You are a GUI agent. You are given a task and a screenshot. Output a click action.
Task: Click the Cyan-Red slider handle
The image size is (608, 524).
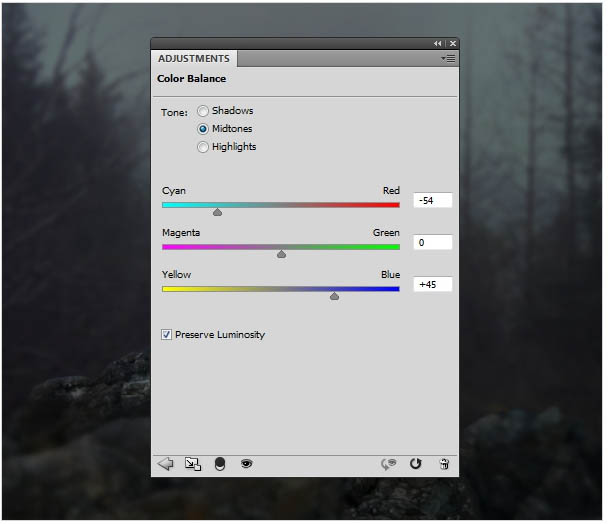coord(218,212)
